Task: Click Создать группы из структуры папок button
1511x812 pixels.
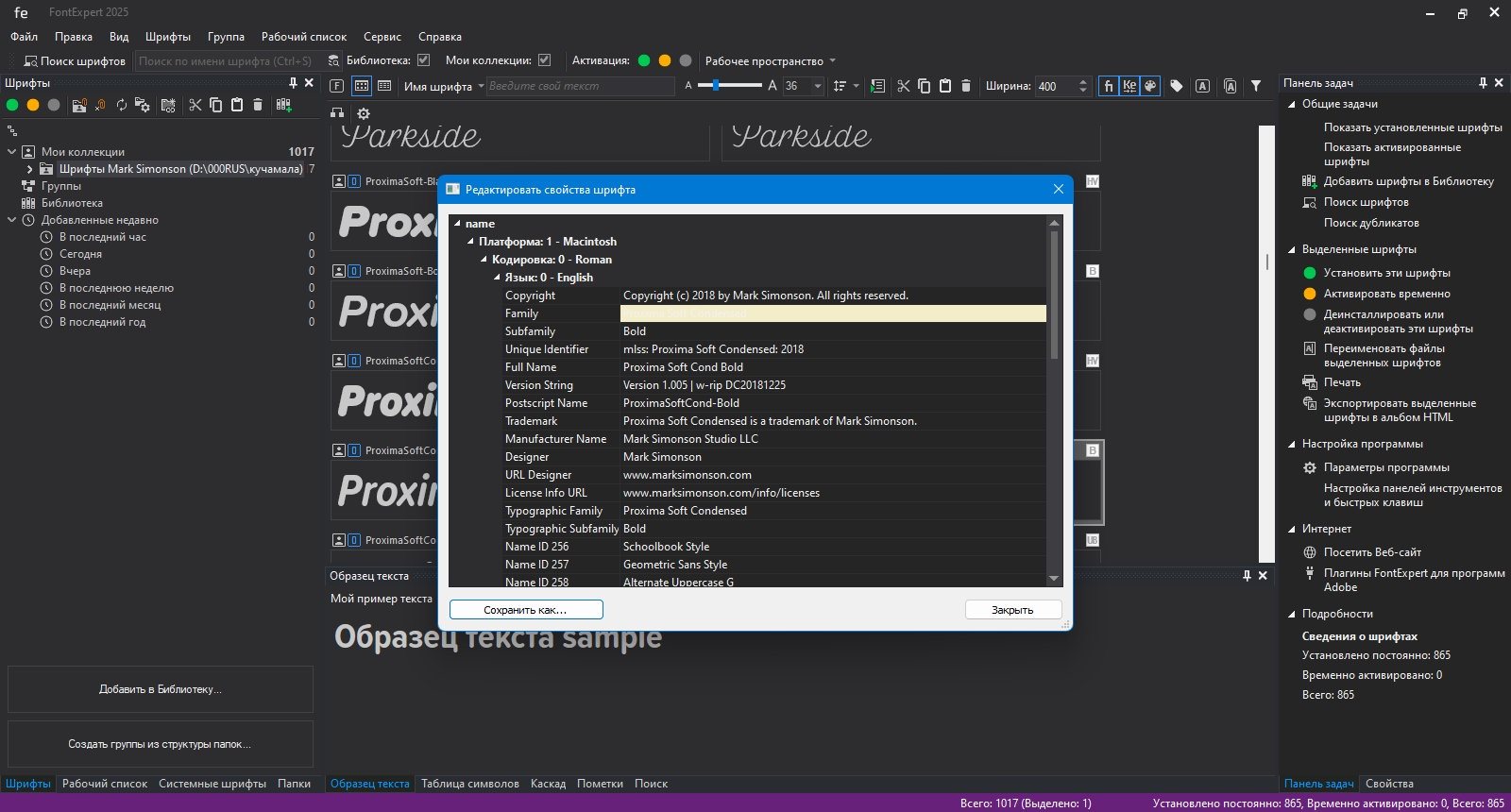Action: [x=161, y=744]
